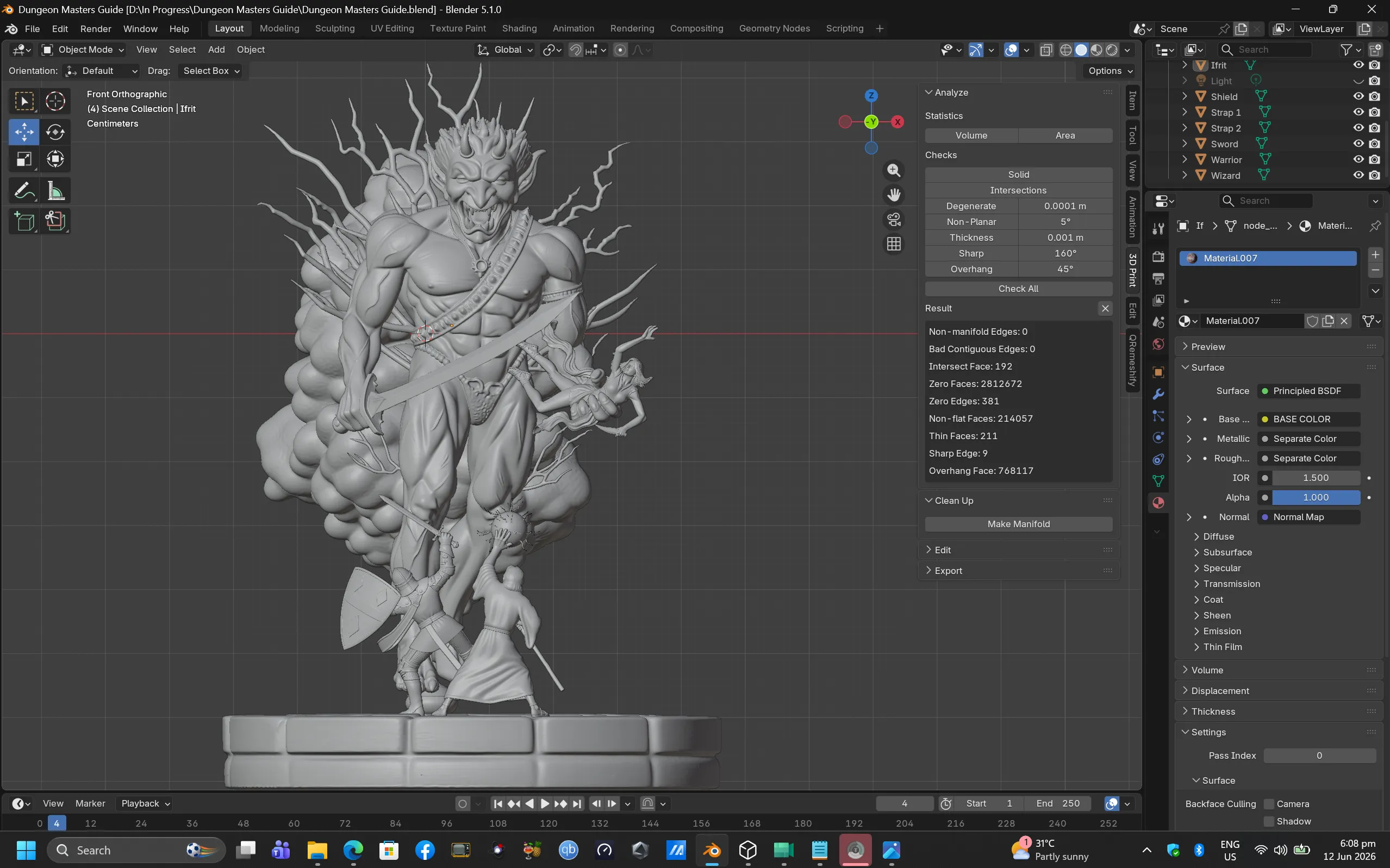Open File Explorer from the taskbar
The image size is (1390, 868).
click(x=317, y=850)
